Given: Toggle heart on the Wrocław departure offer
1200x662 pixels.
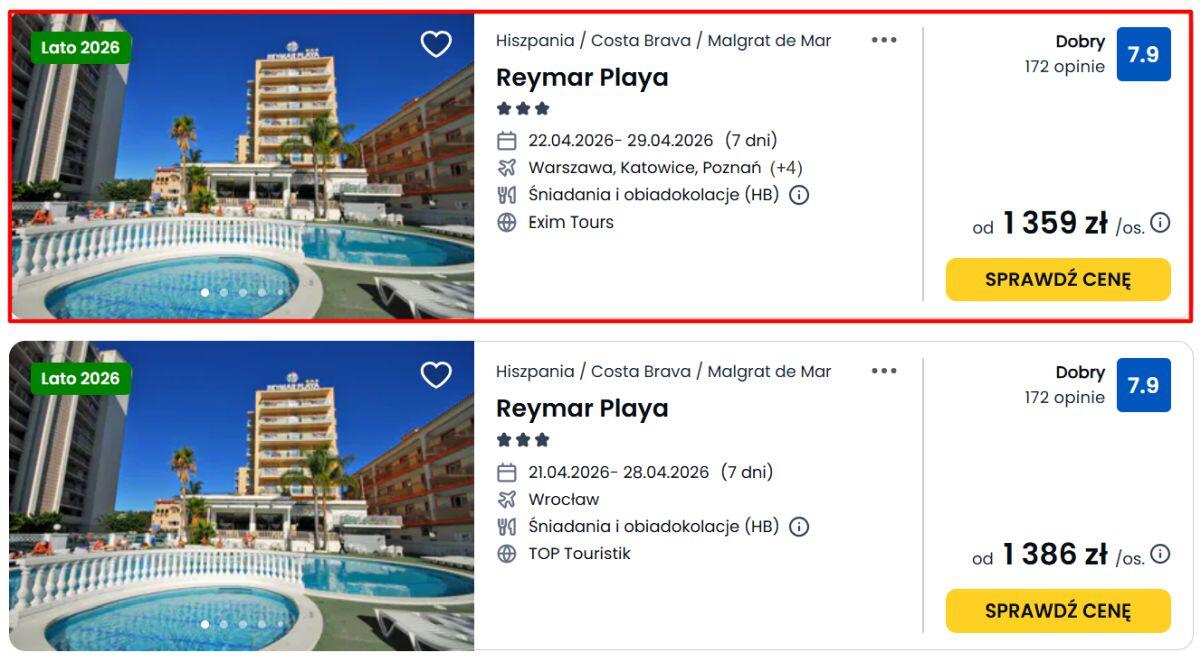Looking at the screenshot, I should click(x=436, y=375).
